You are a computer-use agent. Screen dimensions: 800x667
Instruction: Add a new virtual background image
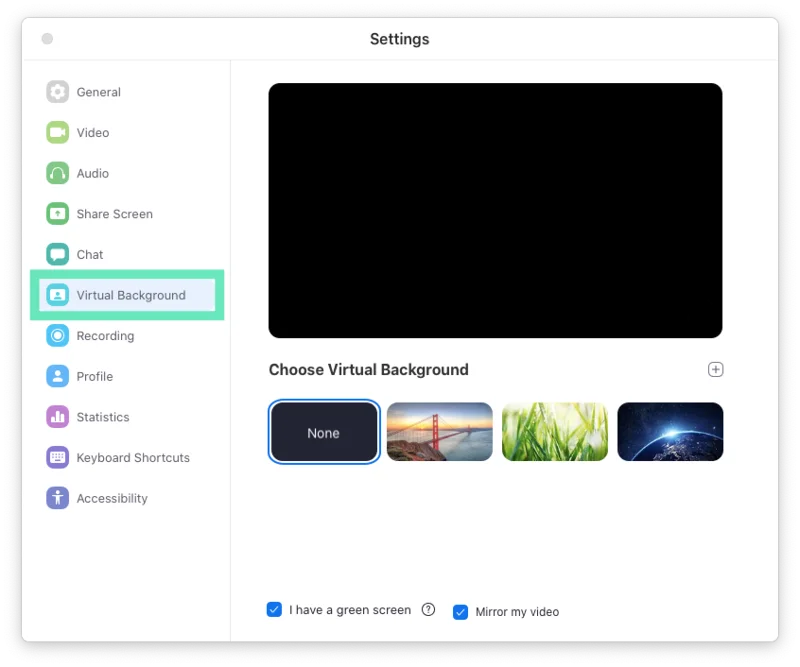coord(715,370)
